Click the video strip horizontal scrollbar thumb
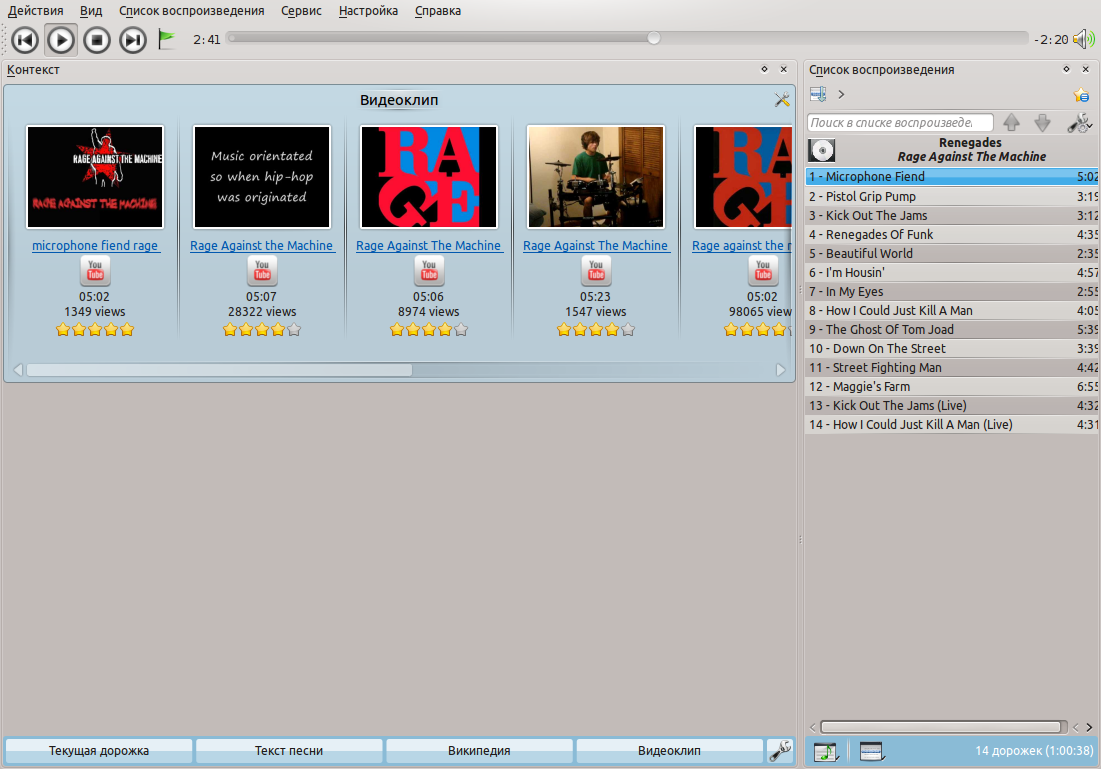This screenshot has width=1101, height=769. pyautogui.click(x=219, y=369)
